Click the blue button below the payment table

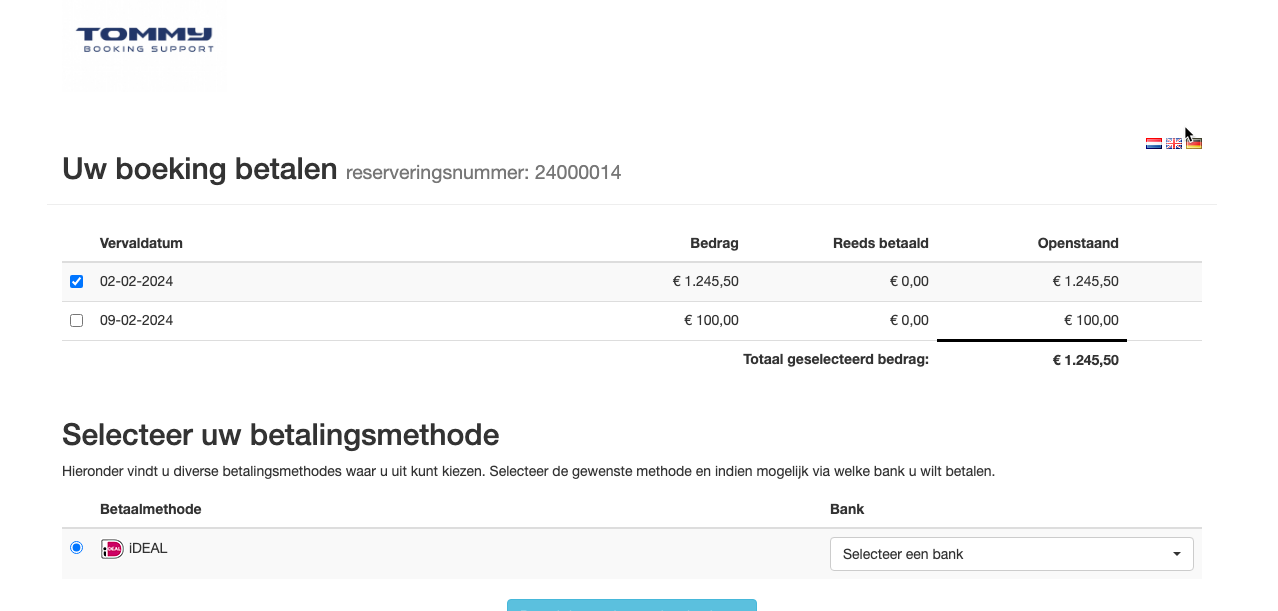(x=631, y=604)
